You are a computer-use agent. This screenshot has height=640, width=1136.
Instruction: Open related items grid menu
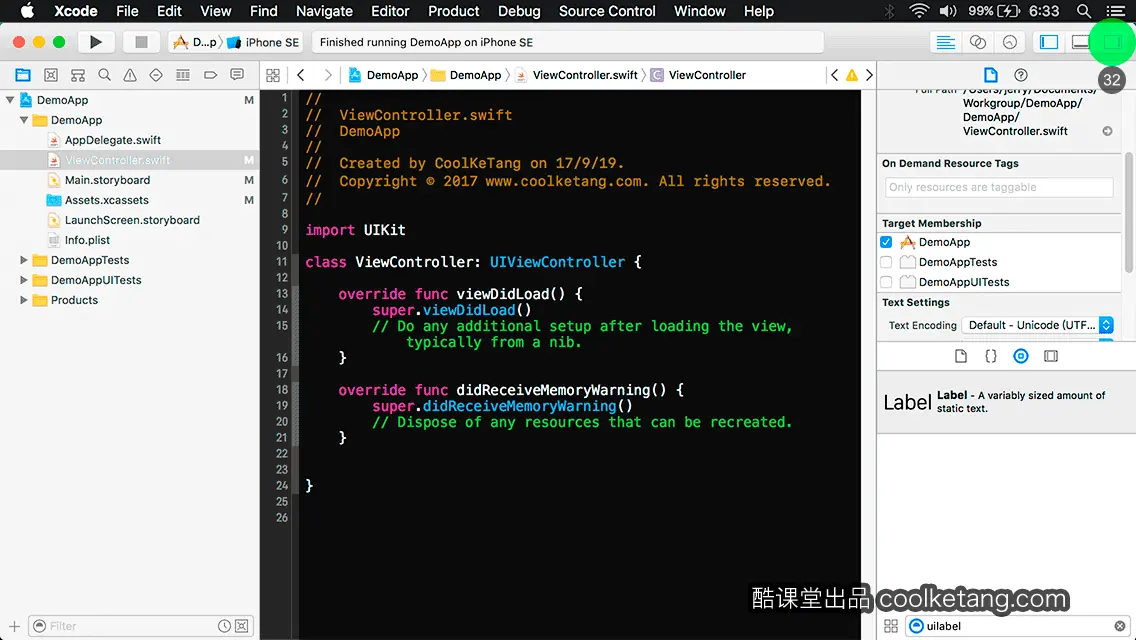pyautogui.click(x=273, y=75)
